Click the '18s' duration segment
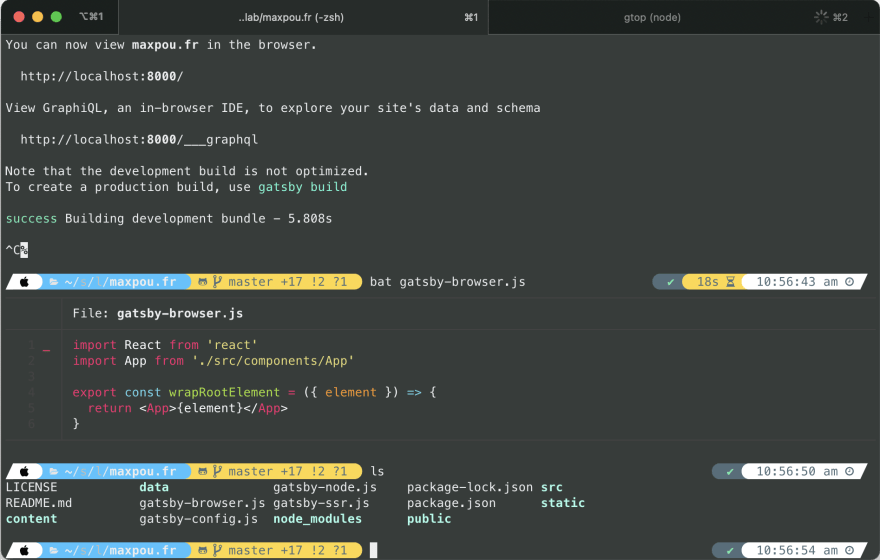Viewport: 880px width, 560px height. pos(707,282)
